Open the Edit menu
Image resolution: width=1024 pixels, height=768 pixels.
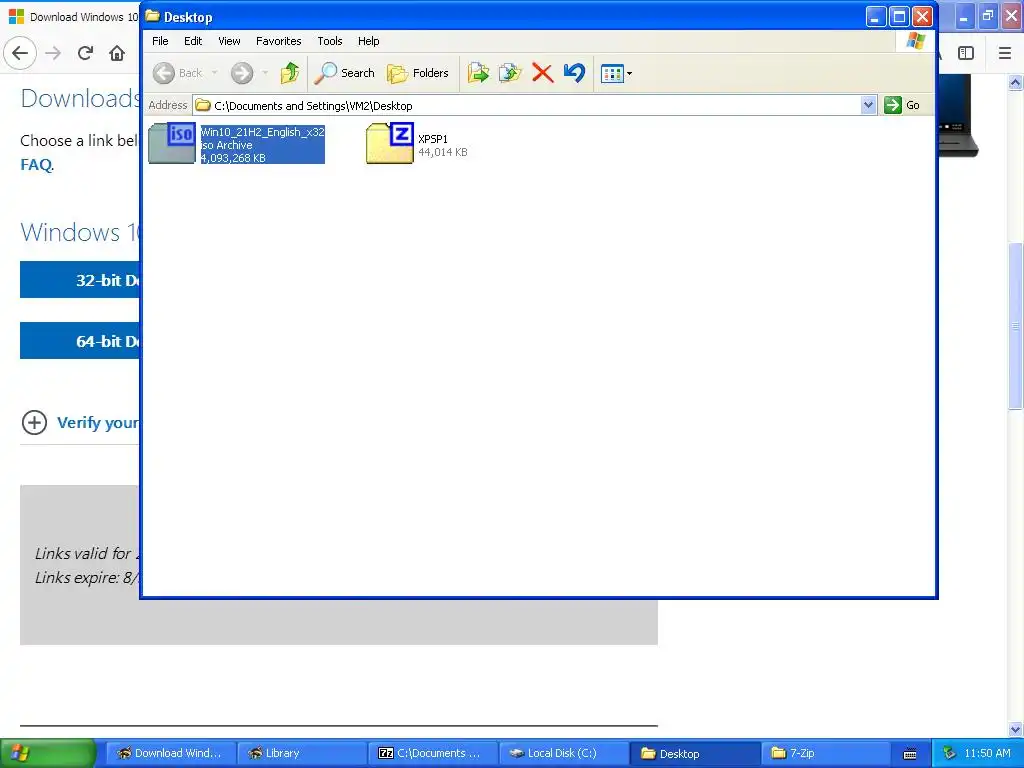point(193,41)
